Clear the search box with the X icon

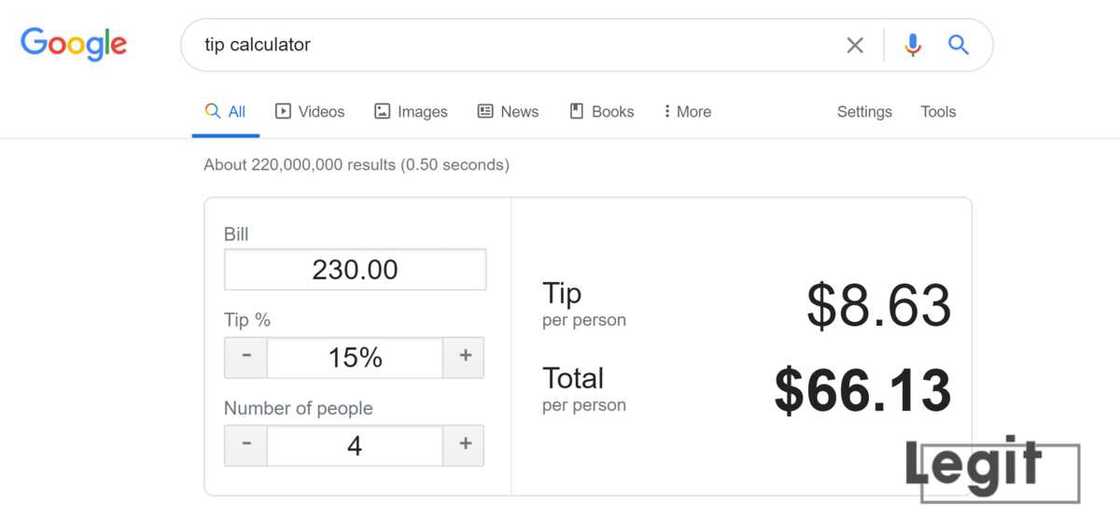855,45
